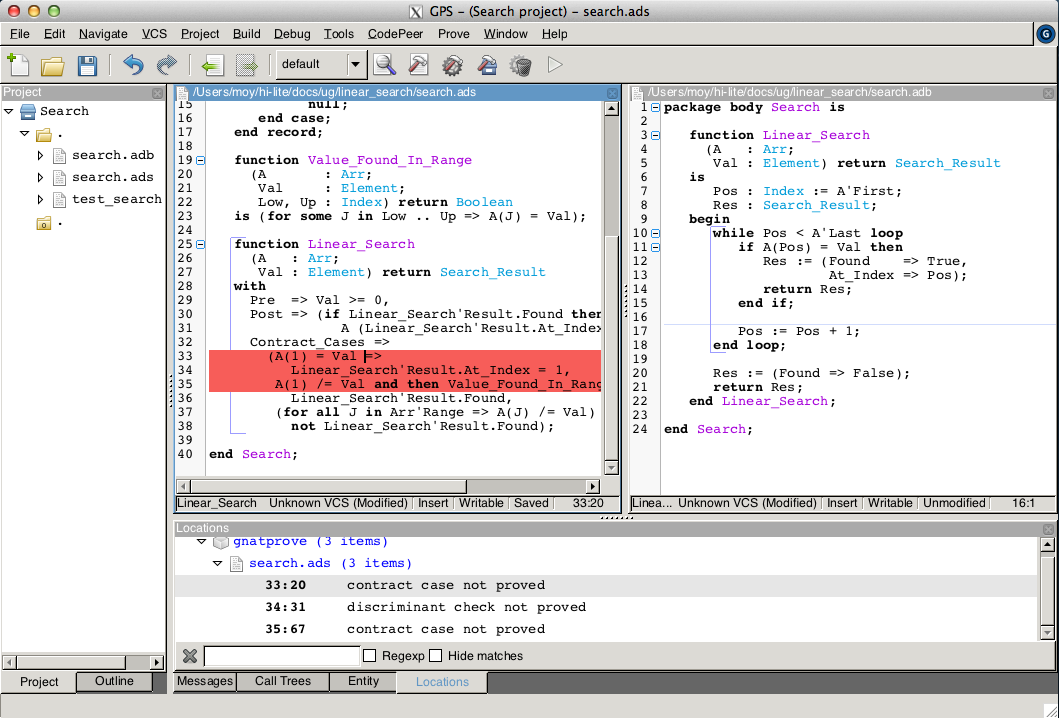Collapse the Search project root node
Viewport: 1059px width, 718px height.
point(9,111)
